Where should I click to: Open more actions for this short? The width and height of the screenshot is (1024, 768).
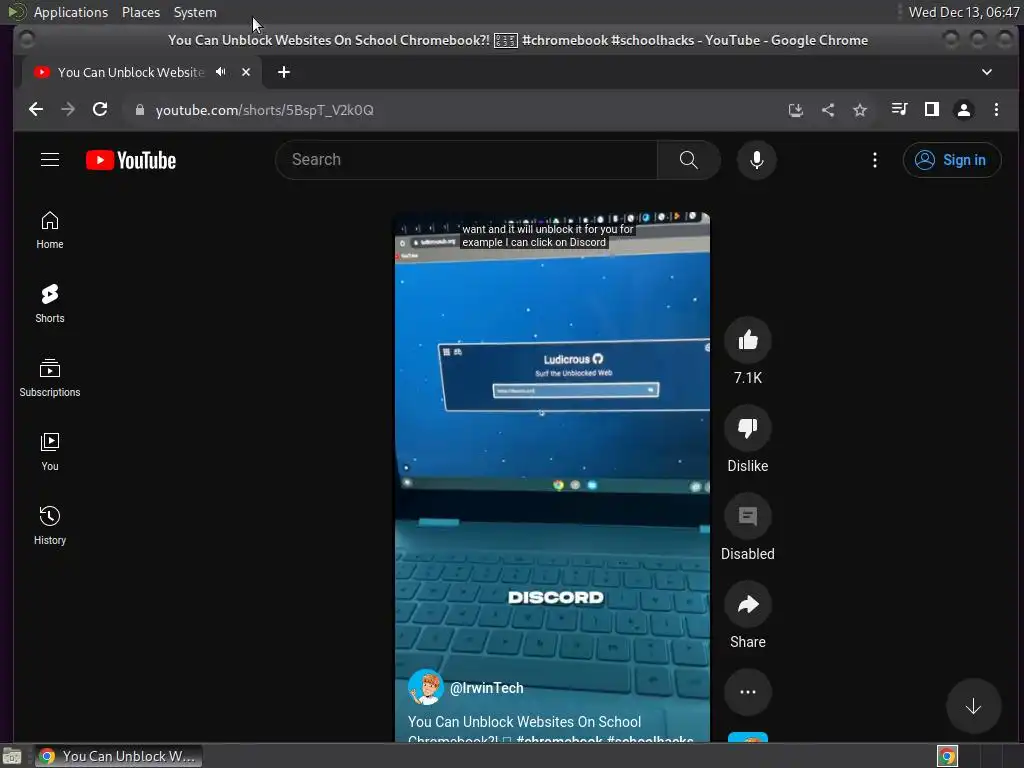pyautogui.click(x=748, y=692)
